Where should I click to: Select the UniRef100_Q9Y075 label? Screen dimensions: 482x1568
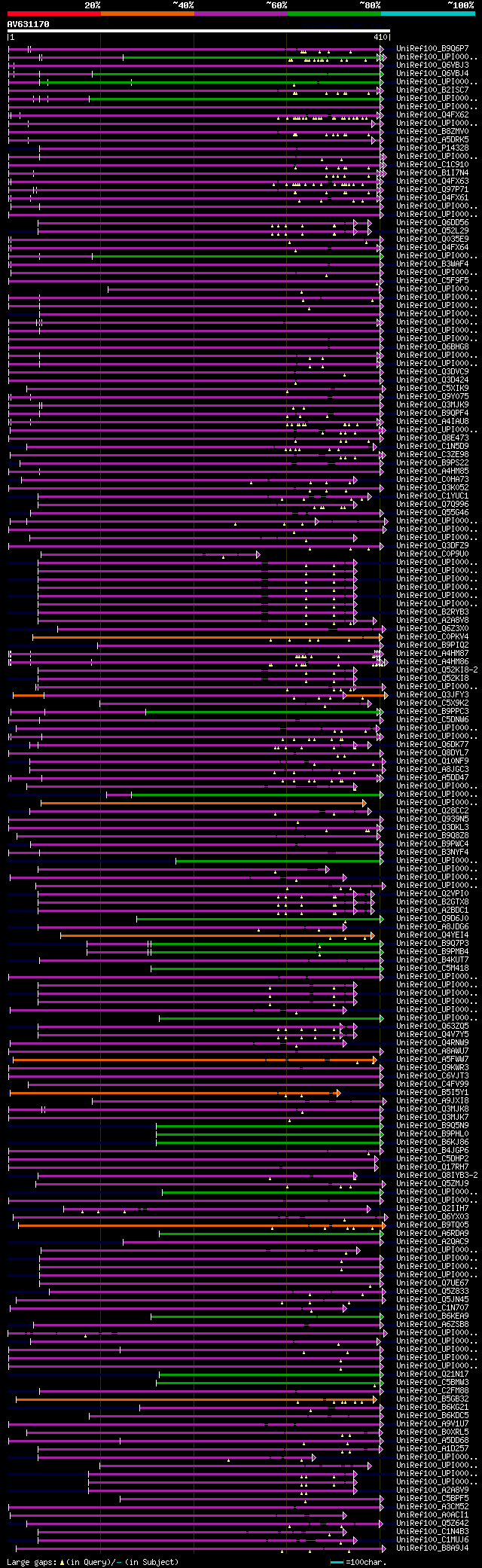(432, 396)
